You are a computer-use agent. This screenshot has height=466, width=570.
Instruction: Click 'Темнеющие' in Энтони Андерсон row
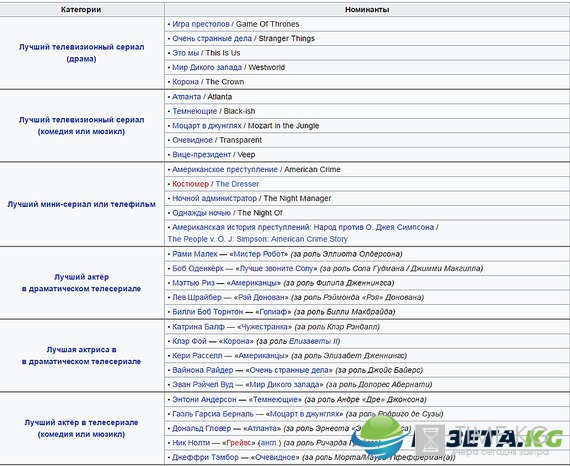click(x=277, y=399)
